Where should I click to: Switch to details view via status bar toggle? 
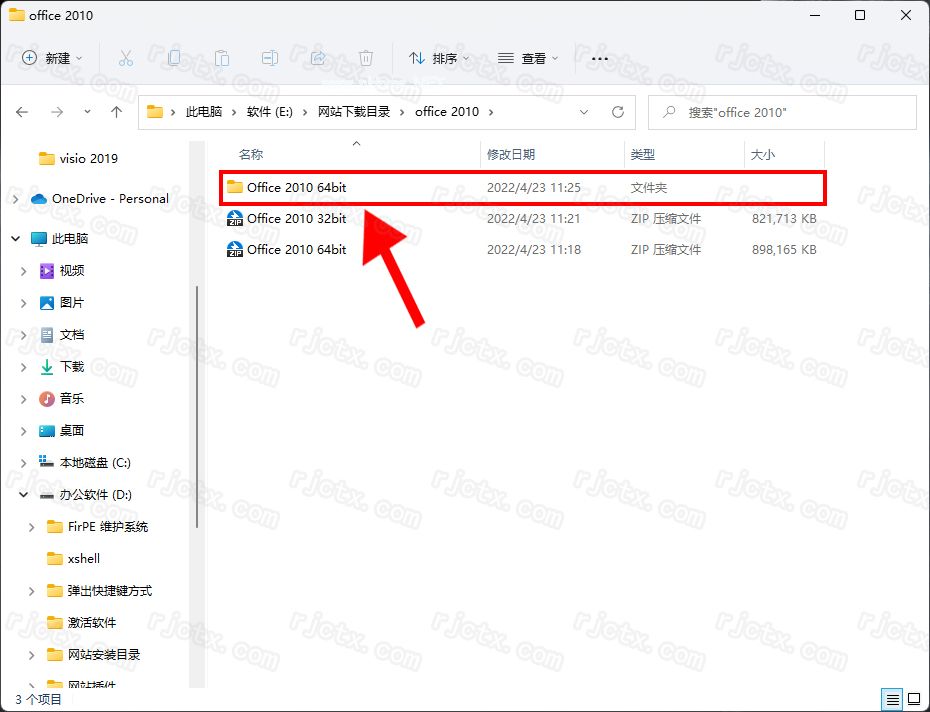[x=893, y=699]
